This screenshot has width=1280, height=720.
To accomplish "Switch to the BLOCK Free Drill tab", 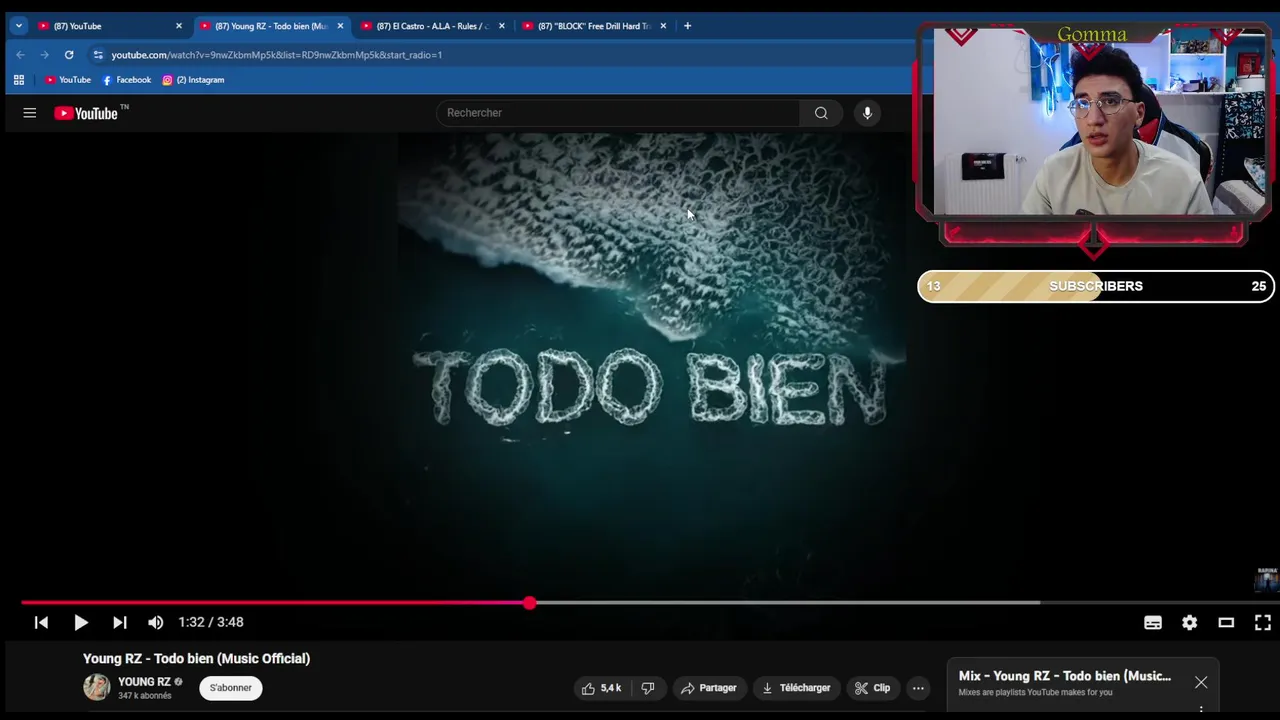I will click(x=592, y=26).
